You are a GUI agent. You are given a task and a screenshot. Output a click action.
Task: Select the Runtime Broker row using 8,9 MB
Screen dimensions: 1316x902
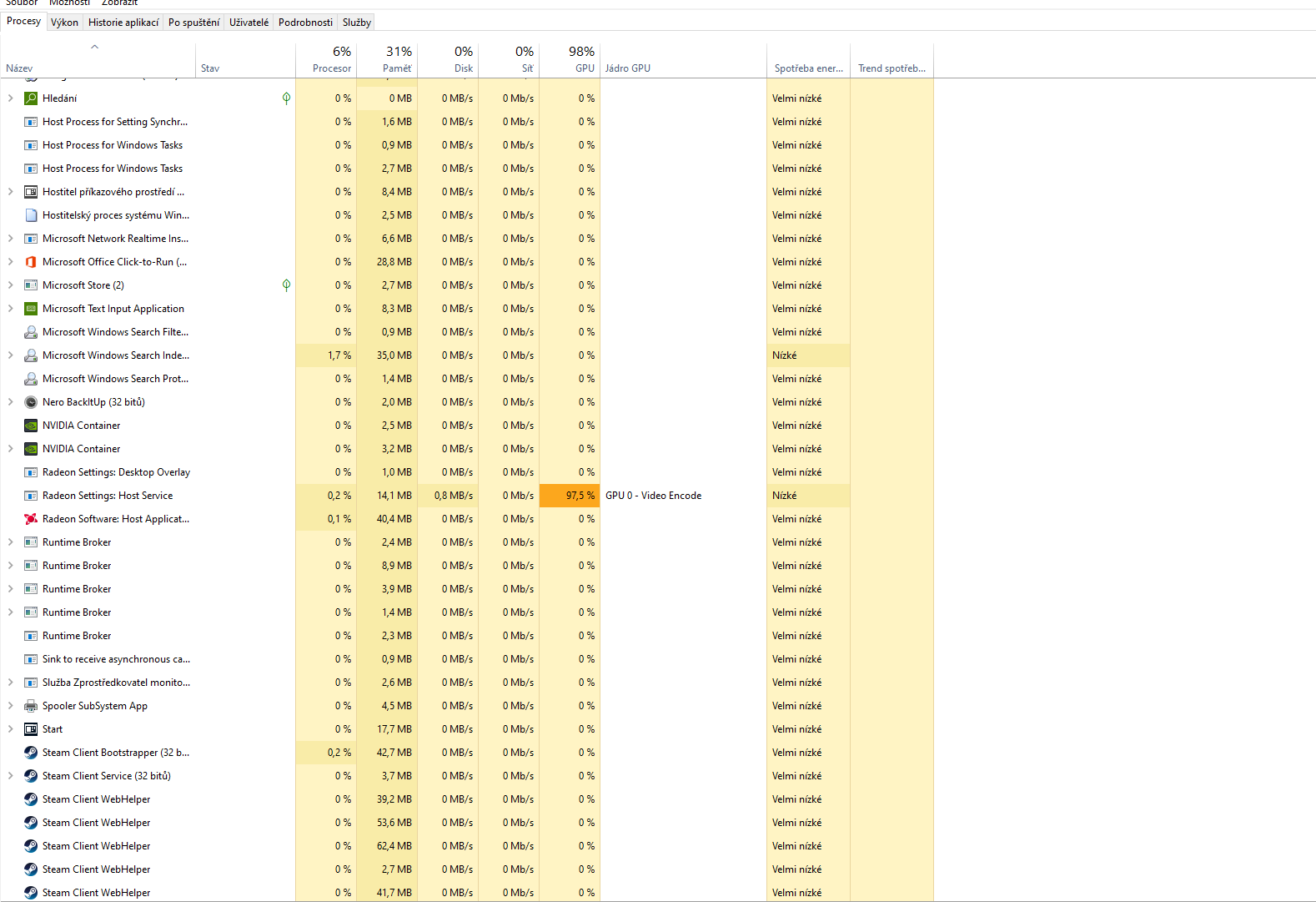click(467, 566)
